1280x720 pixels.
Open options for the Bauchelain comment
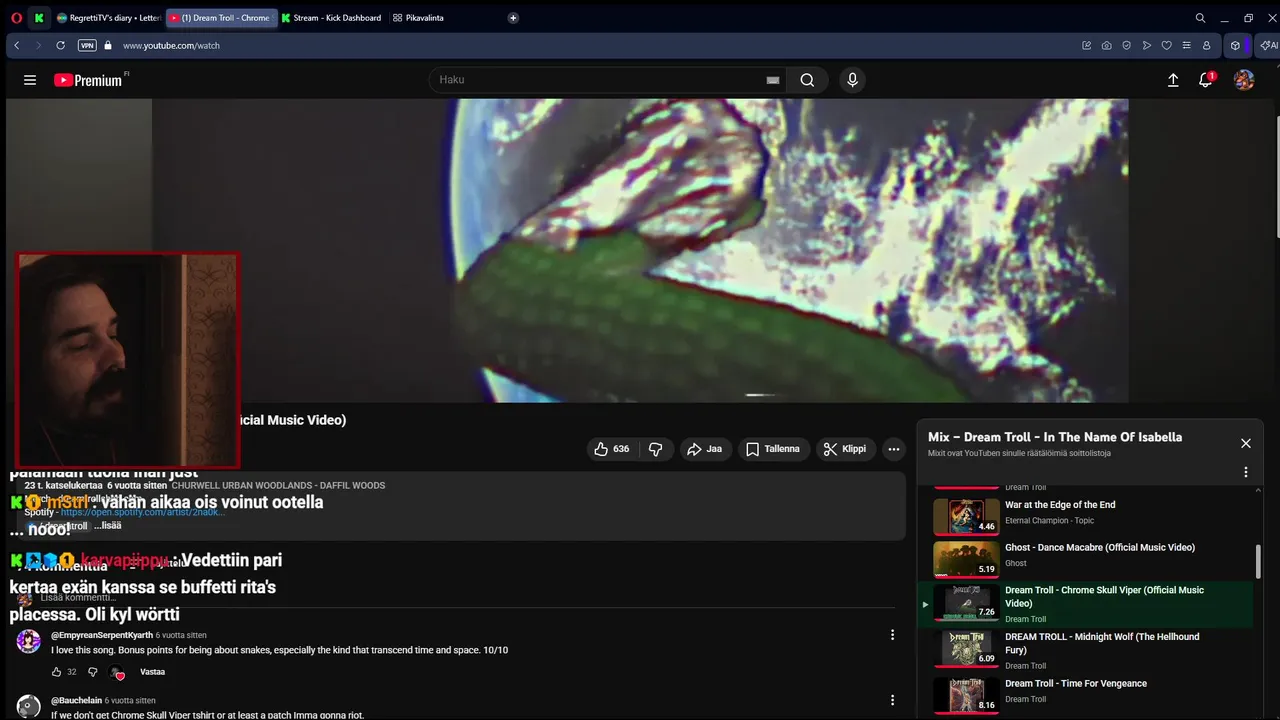tap(893, 701)
